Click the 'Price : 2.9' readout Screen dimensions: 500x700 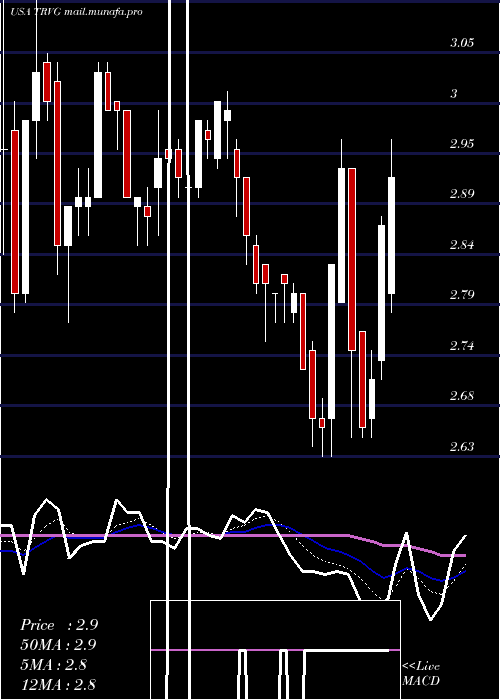pos(59,625)
